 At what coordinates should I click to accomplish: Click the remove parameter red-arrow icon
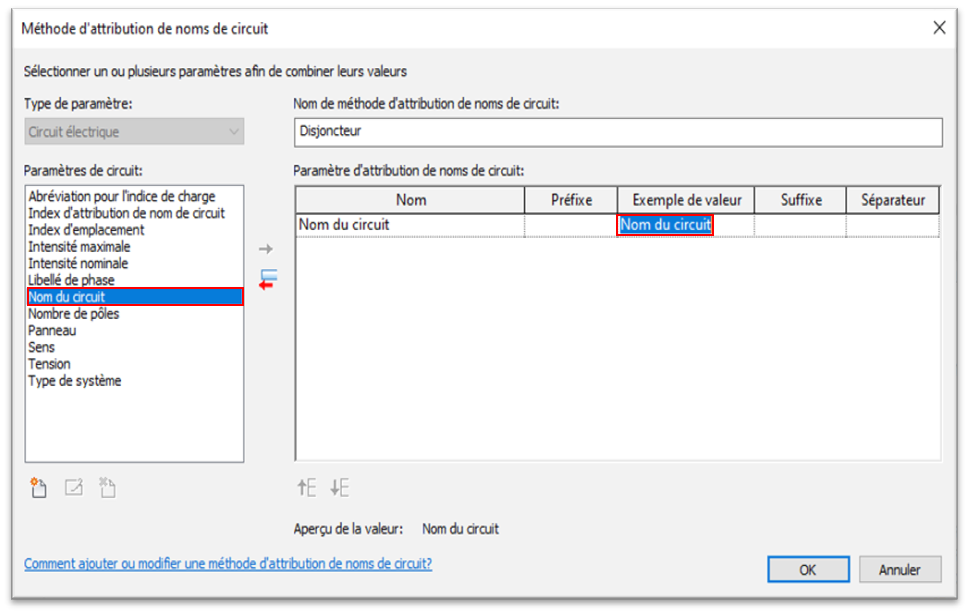click(267, 279)
